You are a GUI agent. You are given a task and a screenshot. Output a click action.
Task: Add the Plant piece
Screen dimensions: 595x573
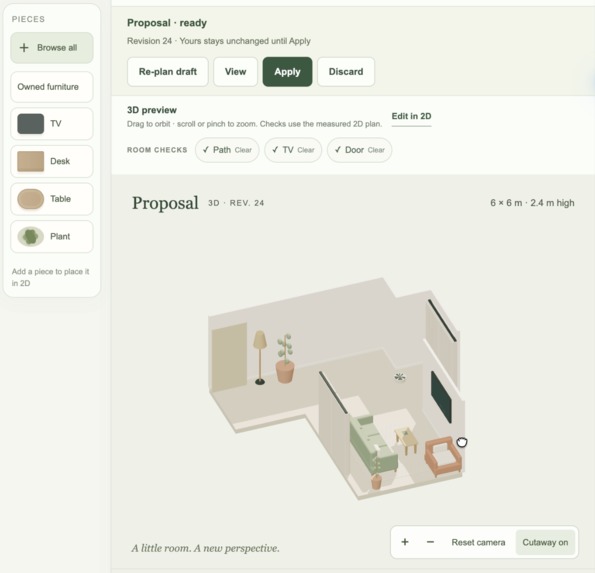tap(52, 236)
